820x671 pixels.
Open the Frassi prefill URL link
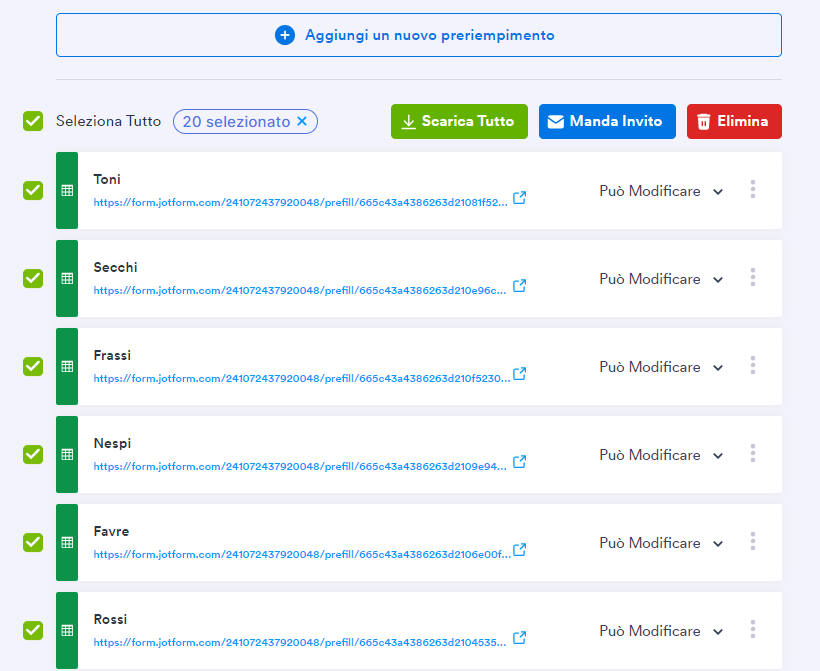point(300,378)
